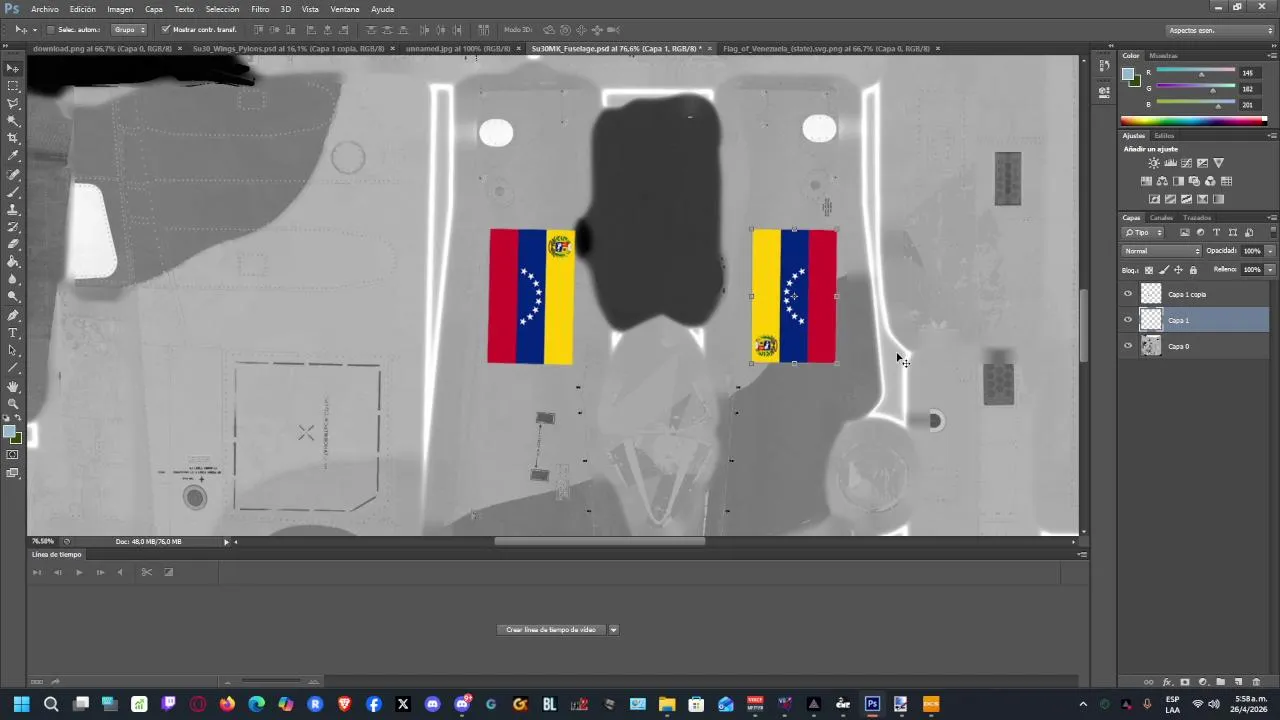The height and width of the screenshot is (720, 1280).
Task: Open File Explorer on the taskbar
Action: pos(667,704)
